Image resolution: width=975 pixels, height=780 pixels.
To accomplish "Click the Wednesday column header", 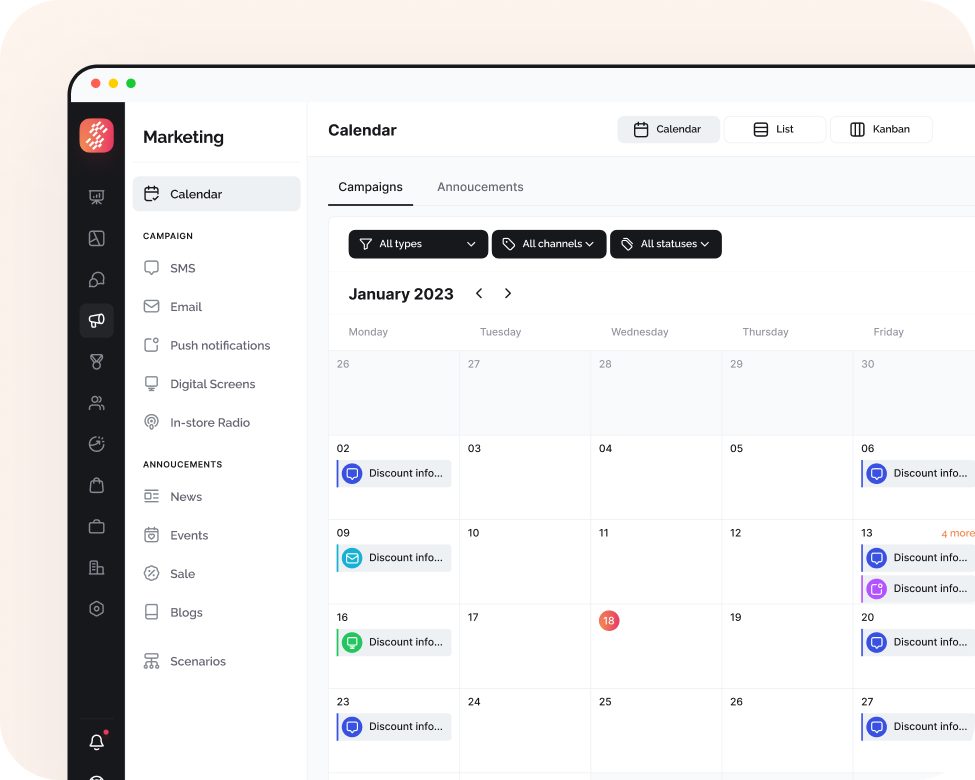I will [639, 332].
